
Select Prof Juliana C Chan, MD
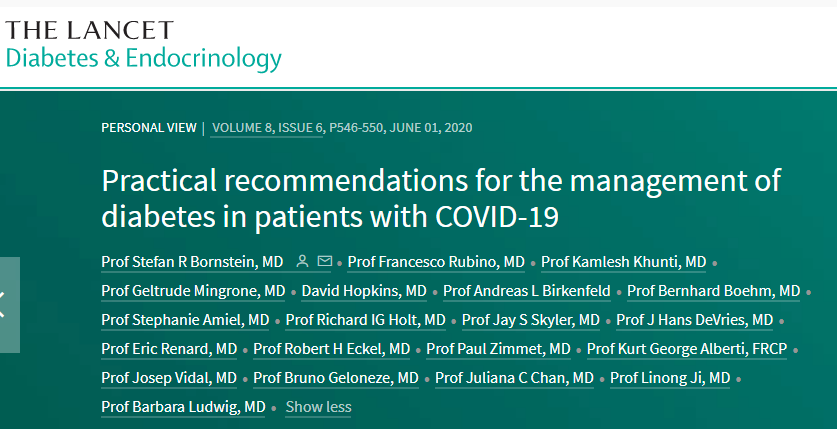(x=515, y=378)
